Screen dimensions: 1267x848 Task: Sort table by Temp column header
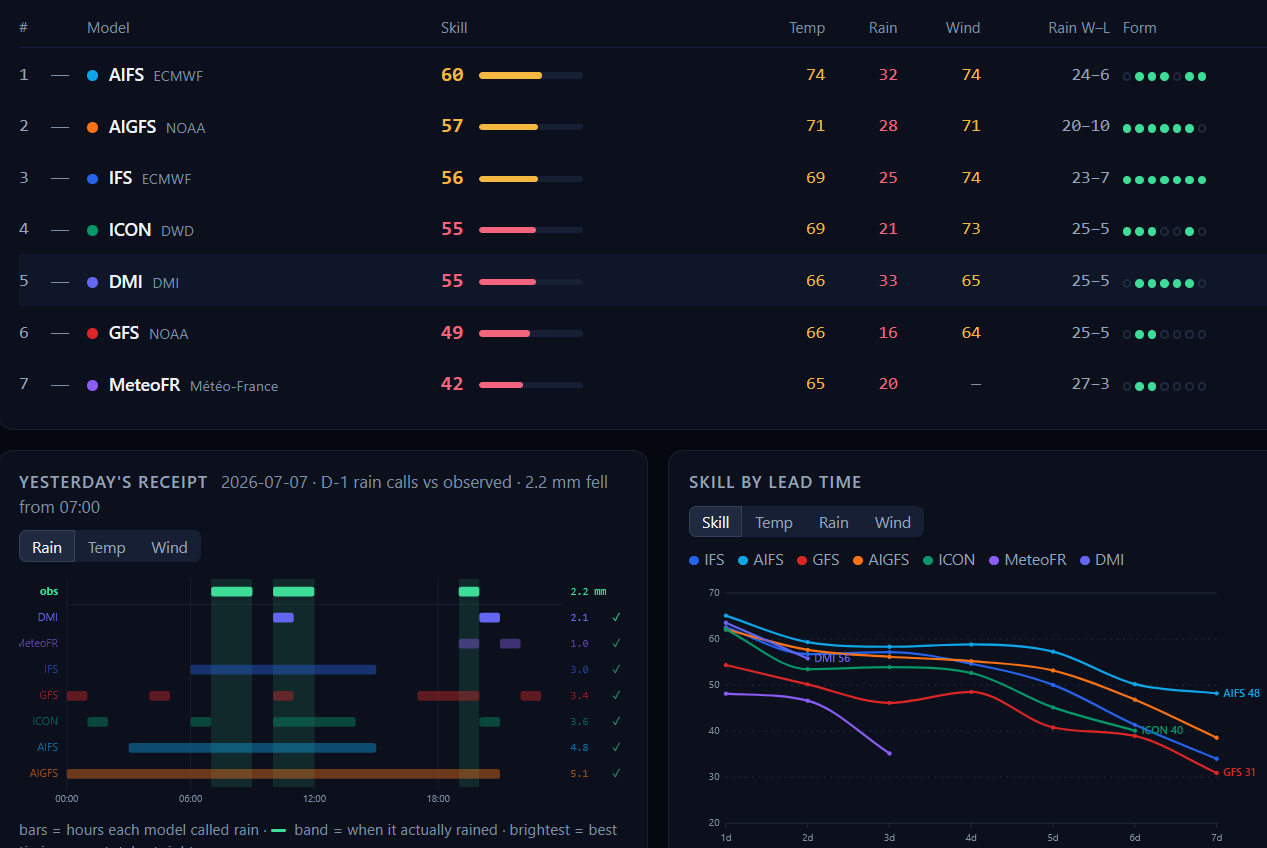click(807, 28)
